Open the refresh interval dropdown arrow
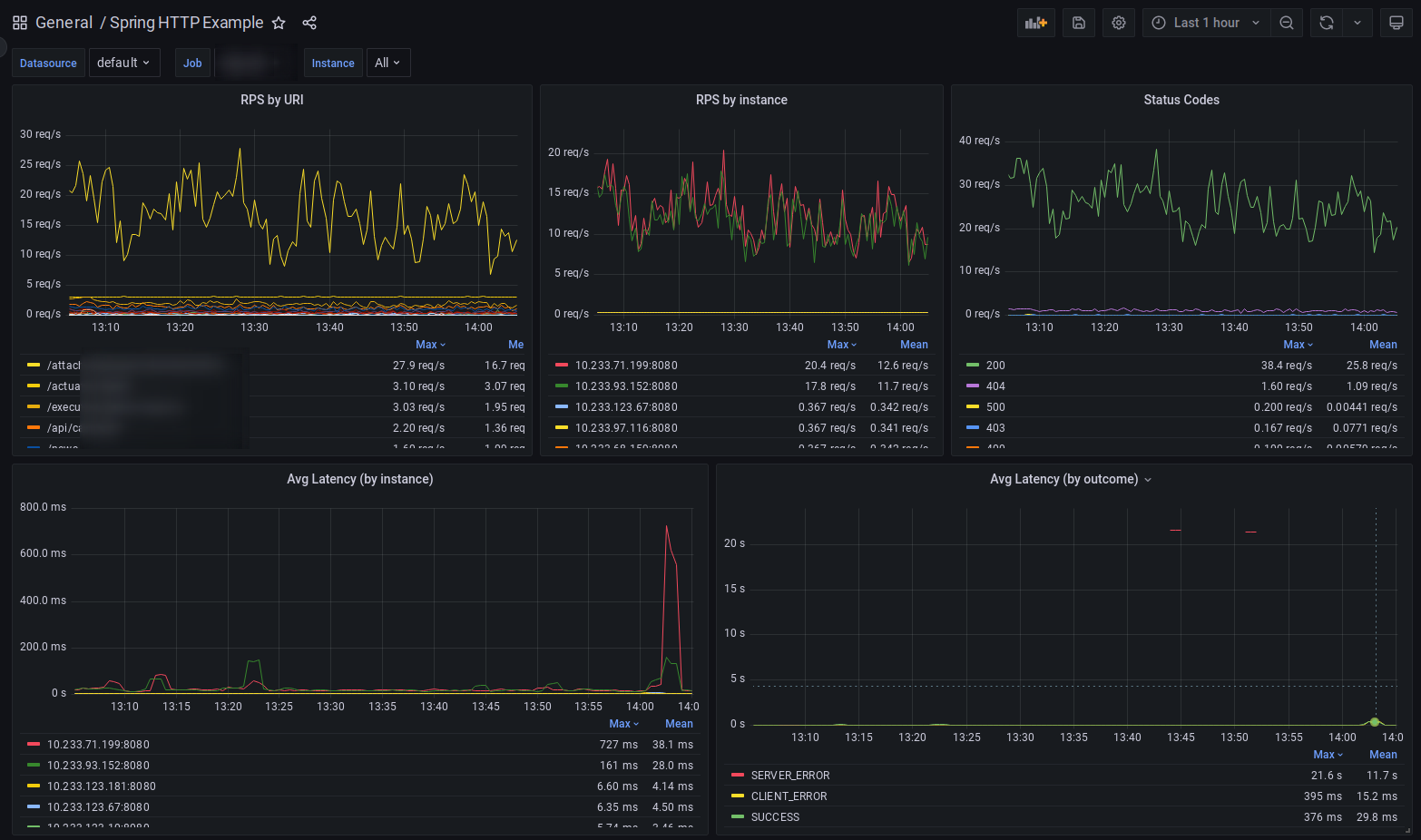1421x840 pixels. (1357, 23)
